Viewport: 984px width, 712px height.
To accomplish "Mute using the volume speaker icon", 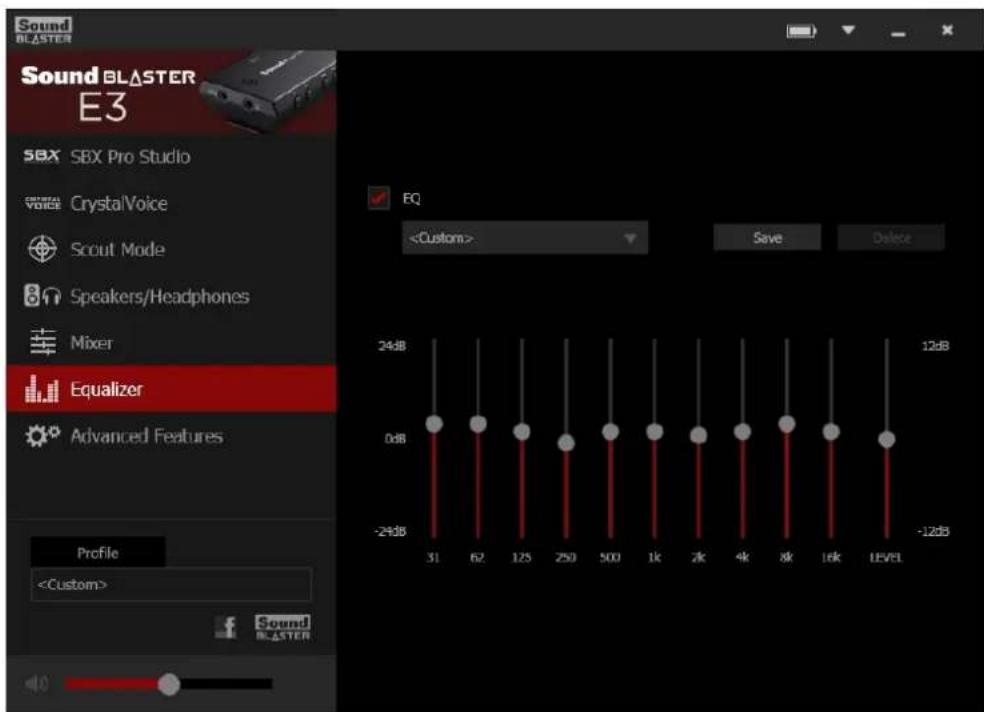I will click(x=36, y=684).
